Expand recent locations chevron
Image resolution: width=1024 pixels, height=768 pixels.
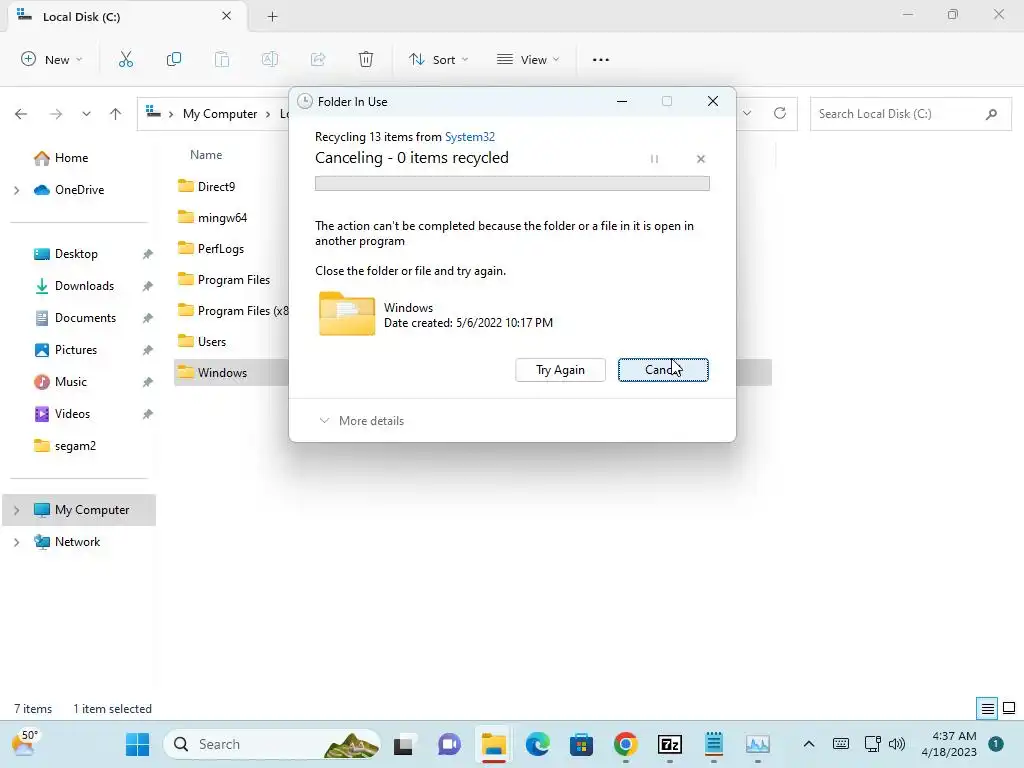86,114
